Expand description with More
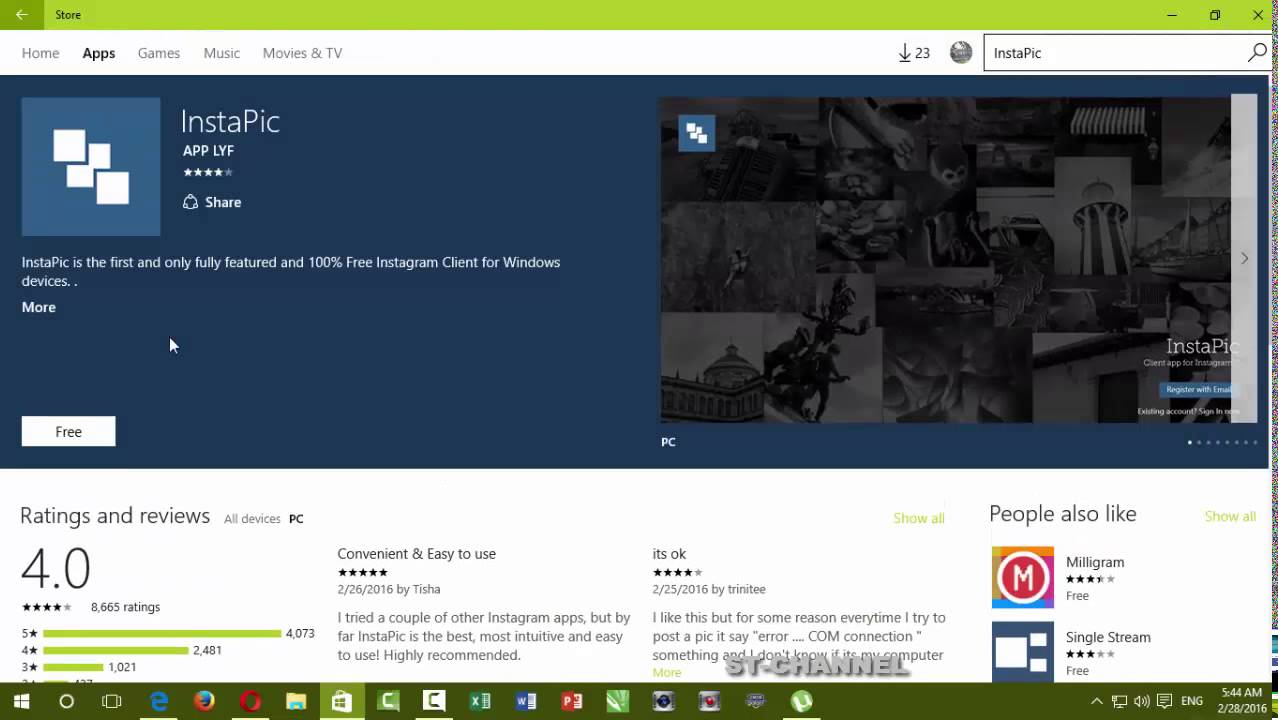Screen dimensions: 1278x720 click(39, 307)
